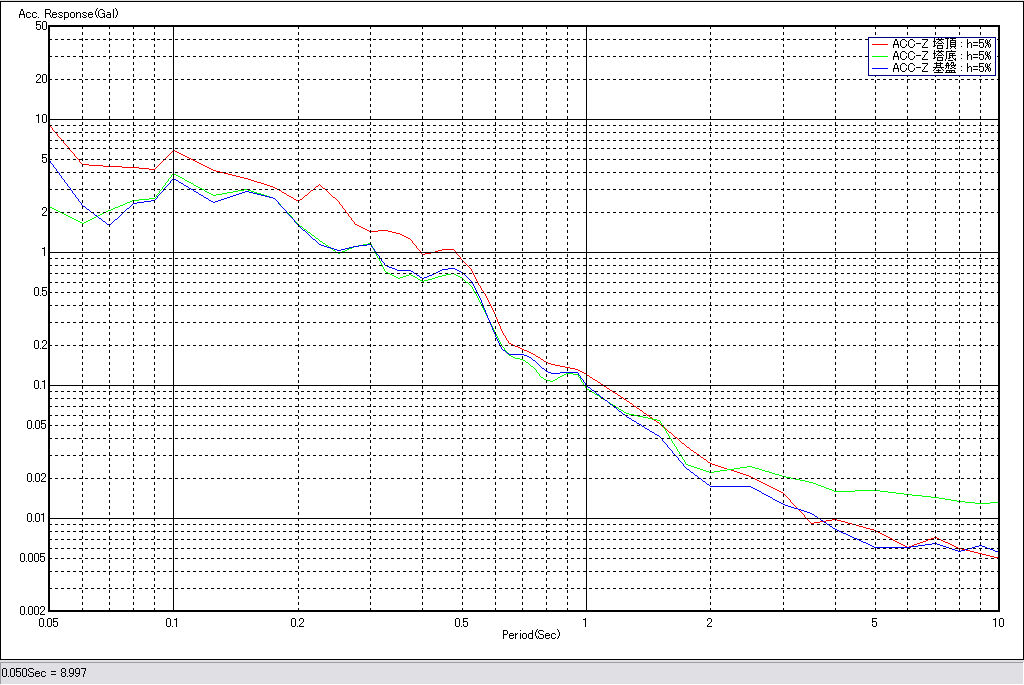Screen dimensions: 1024x685
Task: Click the 50 label on the vertical axis
Action: click(41, 26)
